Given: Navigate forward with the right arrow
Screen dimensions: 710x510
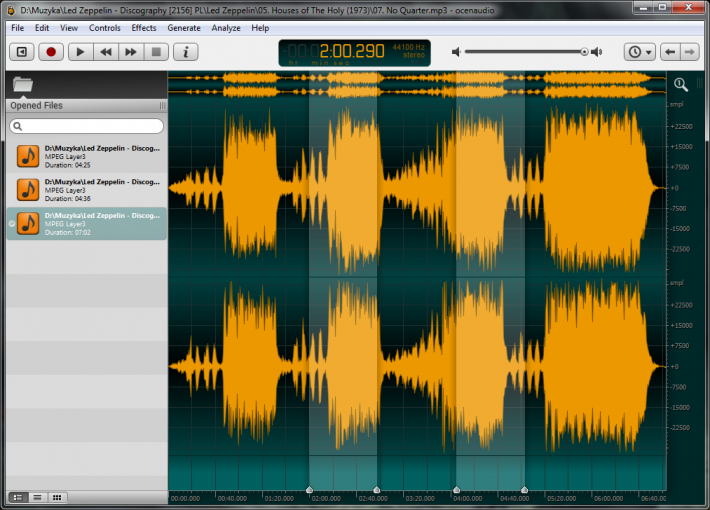Looking at the screenshot, I should pyautogui.click(x=690, y=52).
